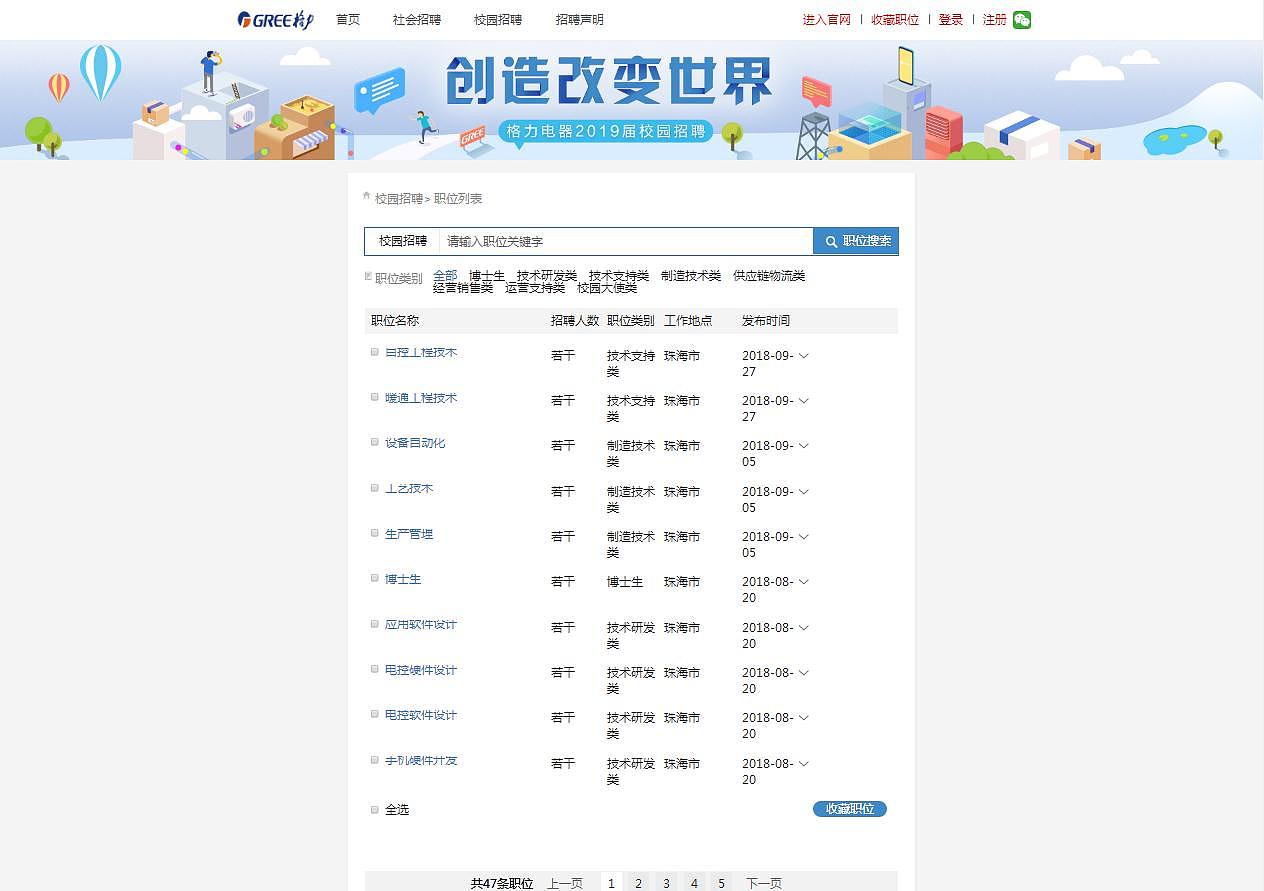
Task: Go to page 3 in pagination
Action: click(x=666, y=883)
